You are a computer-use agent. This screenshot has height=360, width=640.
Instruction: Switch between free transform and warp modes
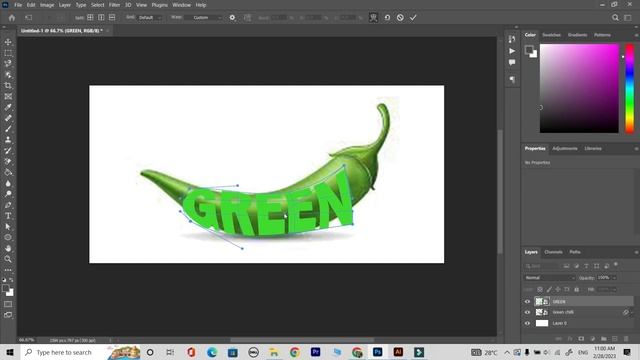(373, 18)
